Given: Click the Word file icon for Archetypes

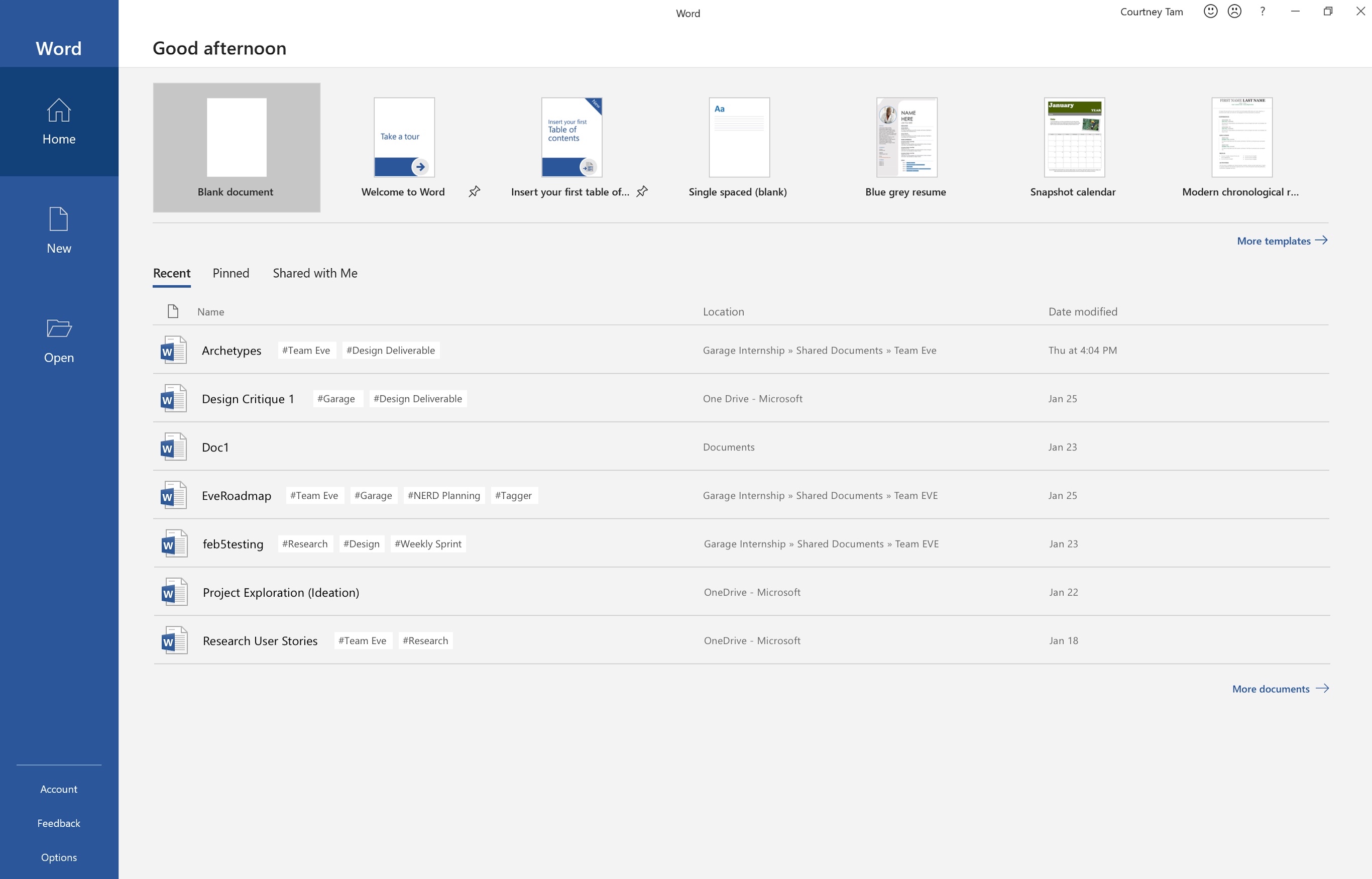Looking at the screenshot, I should 173,350.
